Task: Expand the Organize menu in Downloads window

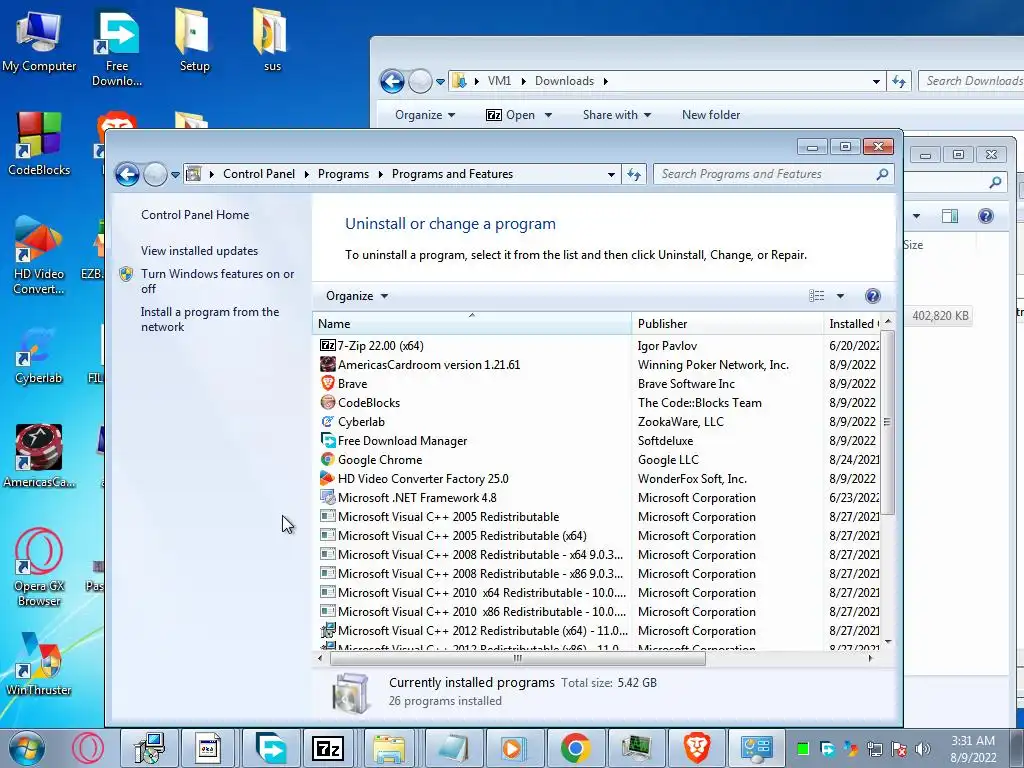Action: point(424,115)
